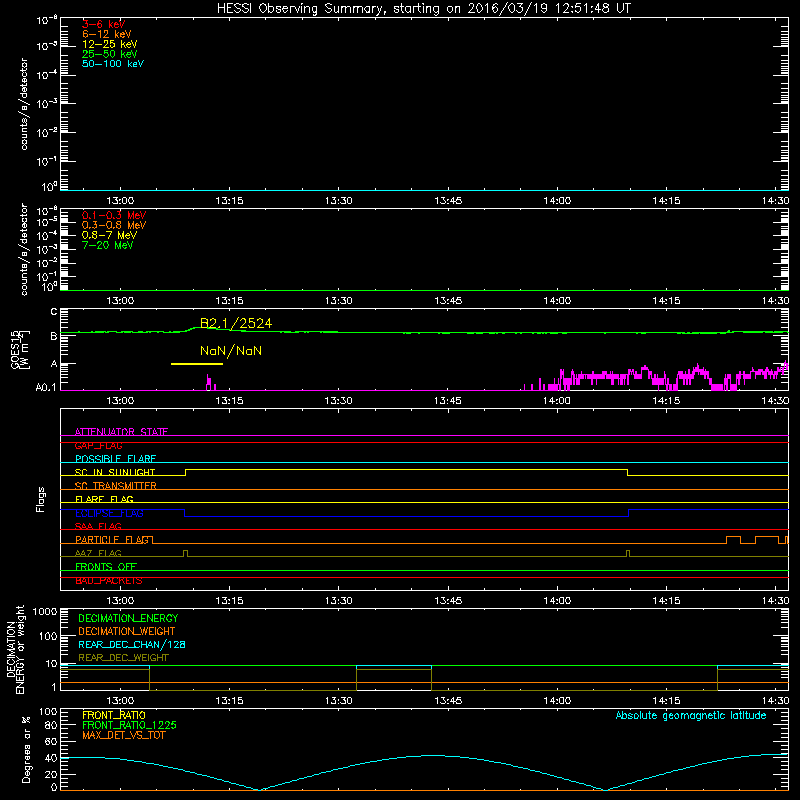800x800 pixels.
Task: Select 14:00 tick under the GOES panel
Action: 557,401
